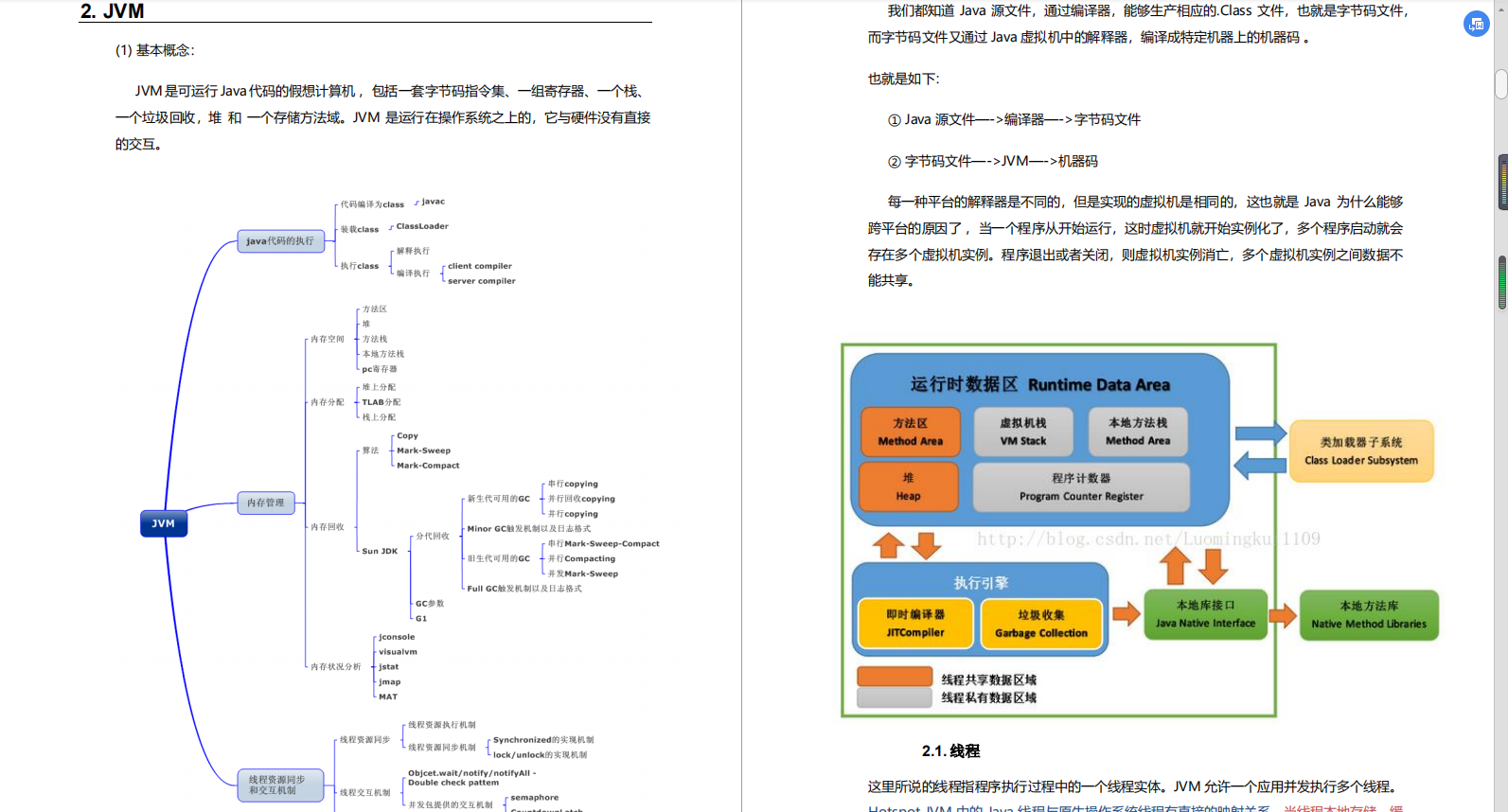The height and width of the screenshot is (812, 1508).
Task: Click the 'lock/unlock的实现机制' leaf
Action: 540,755
